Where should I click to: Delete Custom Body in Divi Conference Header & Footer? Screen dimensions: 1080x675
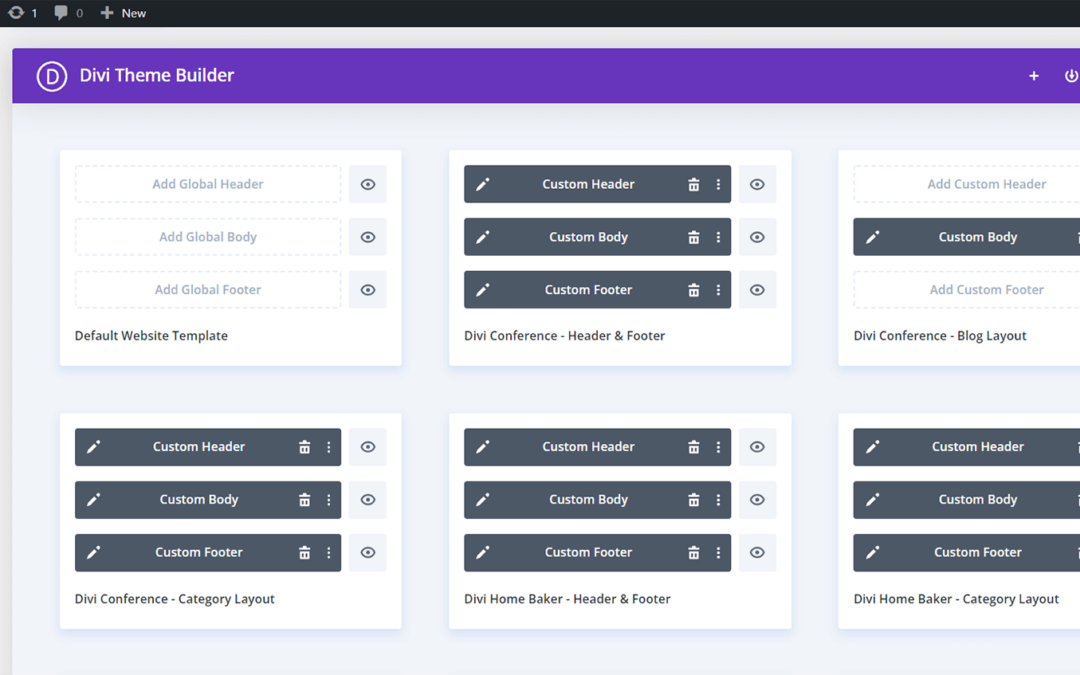point(693,238)
